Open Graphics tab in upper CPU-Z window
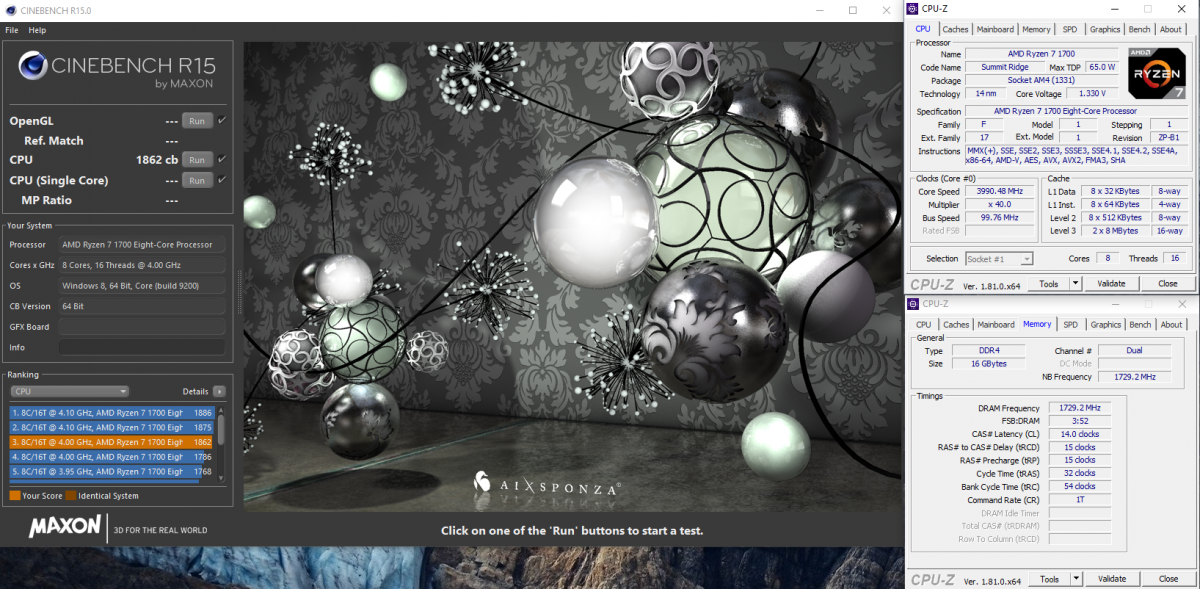Image resolution: width=1200 pixels, height=589 pixels. tap(1105, 29)
